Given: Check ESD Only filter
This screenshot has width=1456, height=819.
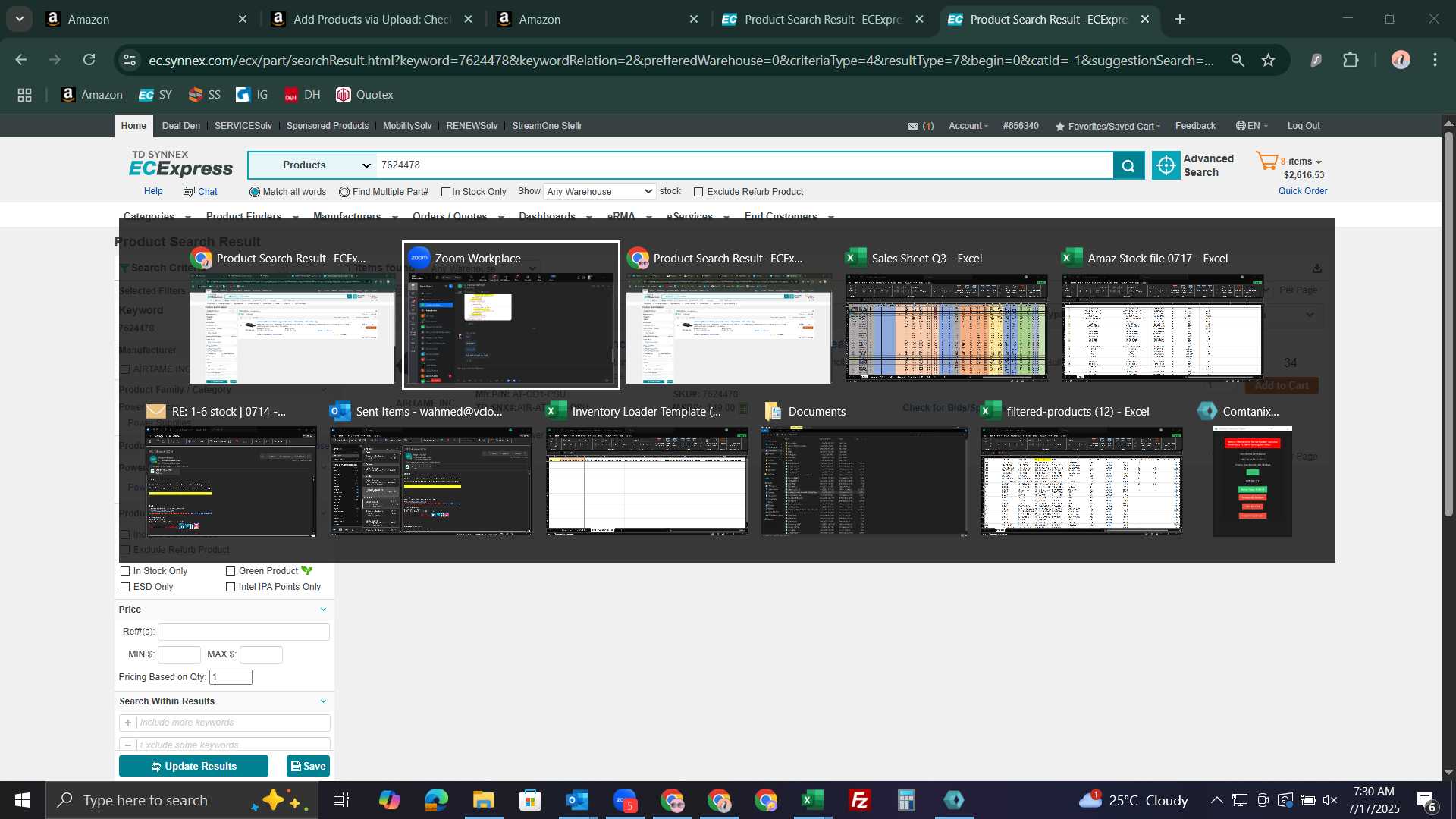Looking at the screenshot, I should pos(125,587).
